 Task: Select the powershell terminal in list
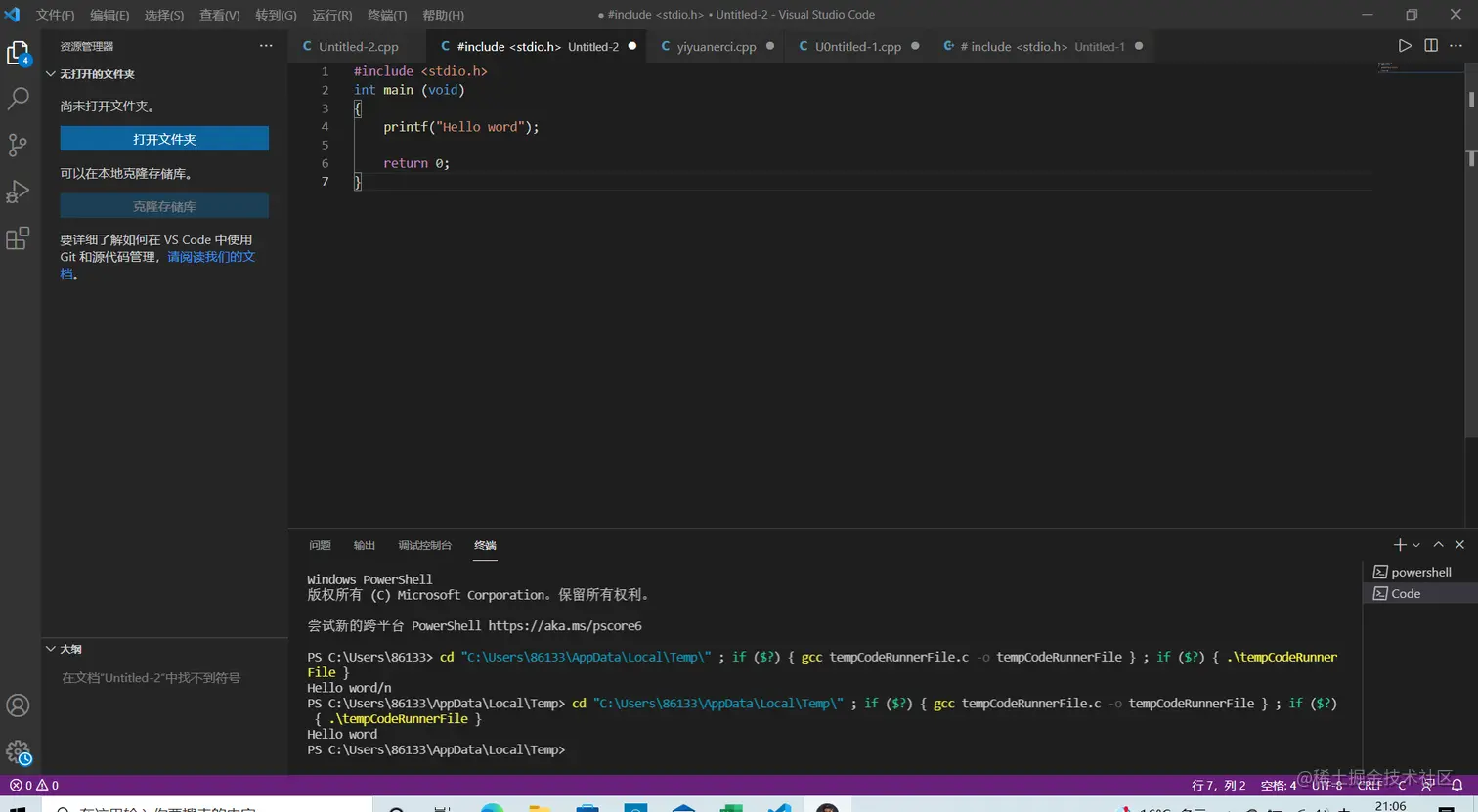tap(1420, 572)
